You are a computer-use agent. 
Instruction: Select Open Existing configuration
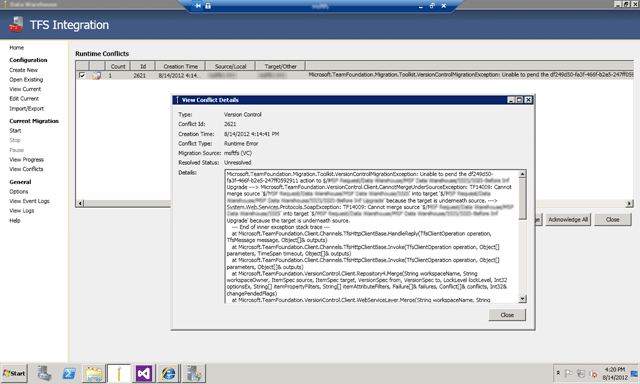click(x=26, y=80)
